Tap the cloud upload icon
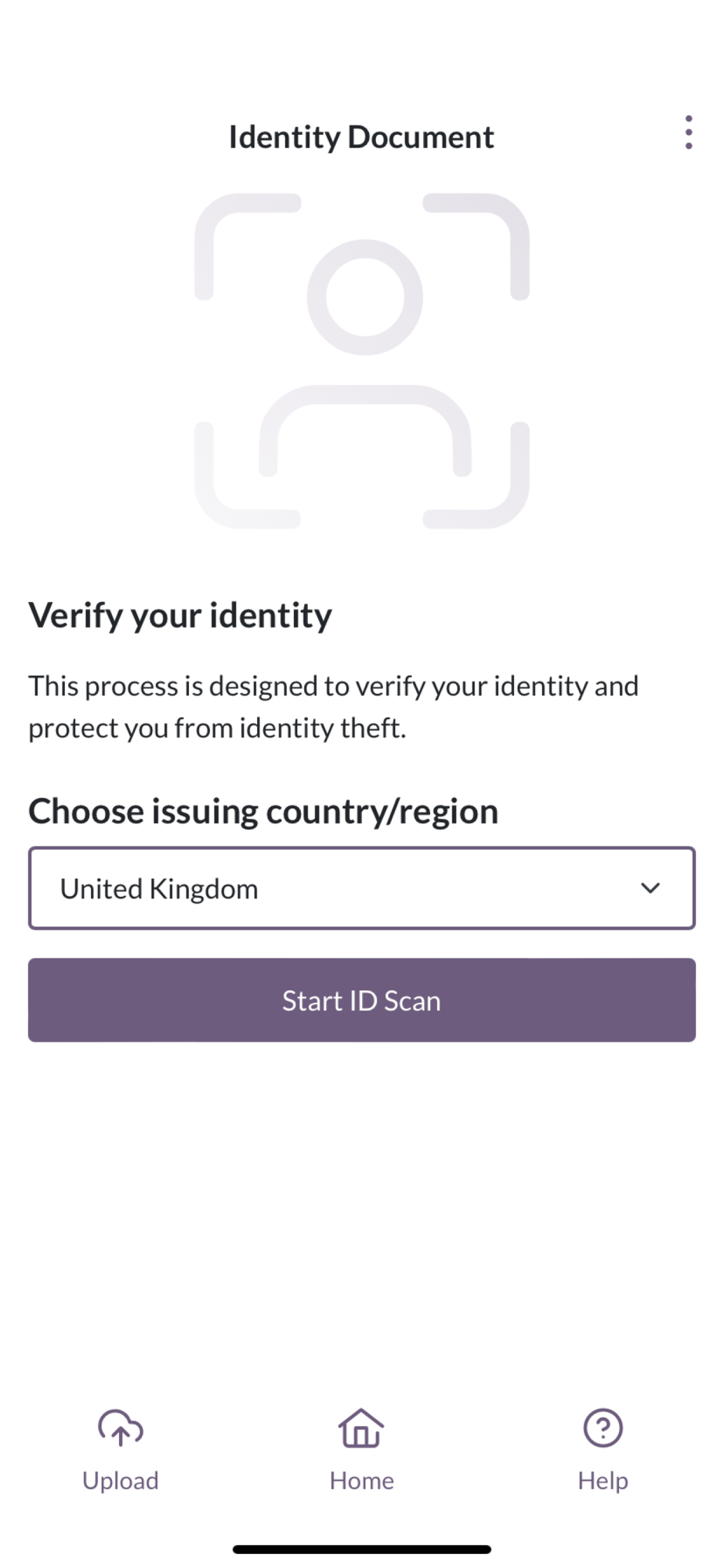Image resolution: width=724 pixels, height=1568 pixels. pyautogui.click(x=120, y=1428)
